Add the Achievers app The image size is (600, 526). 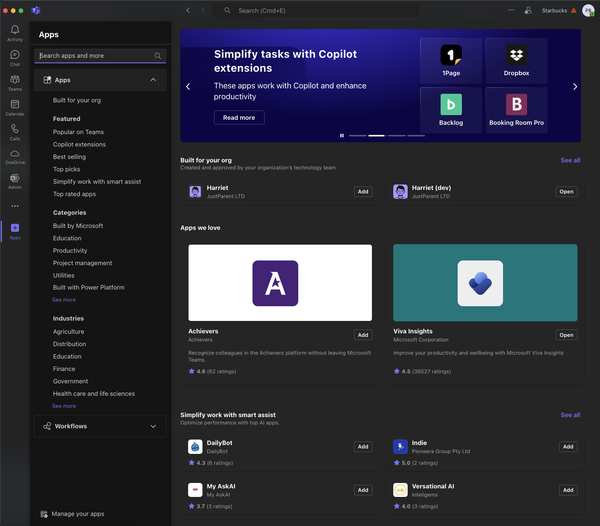[363, 335]
